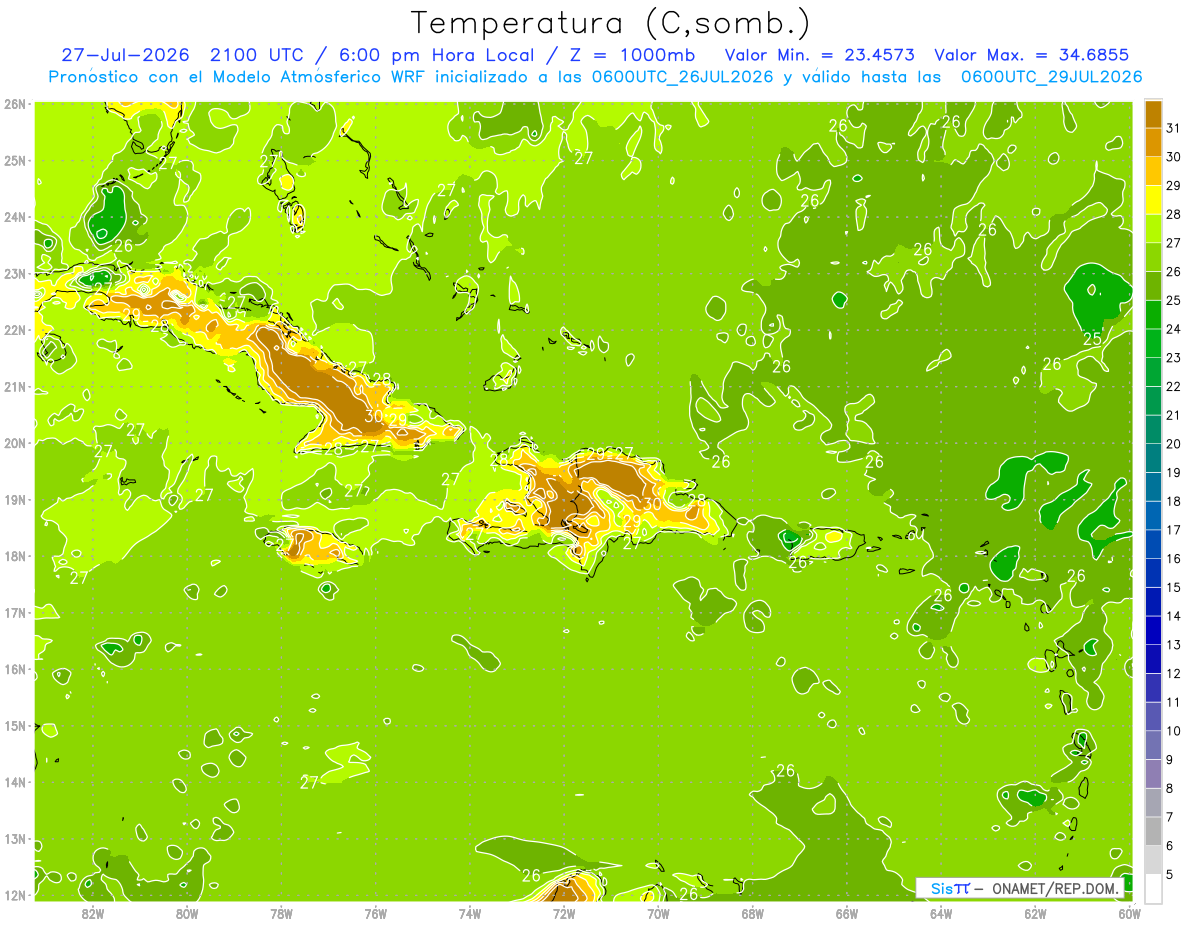
Task: Click "6:00 pm Hora Local" in header
Action: pyautogui.click(x=438, y=55)
